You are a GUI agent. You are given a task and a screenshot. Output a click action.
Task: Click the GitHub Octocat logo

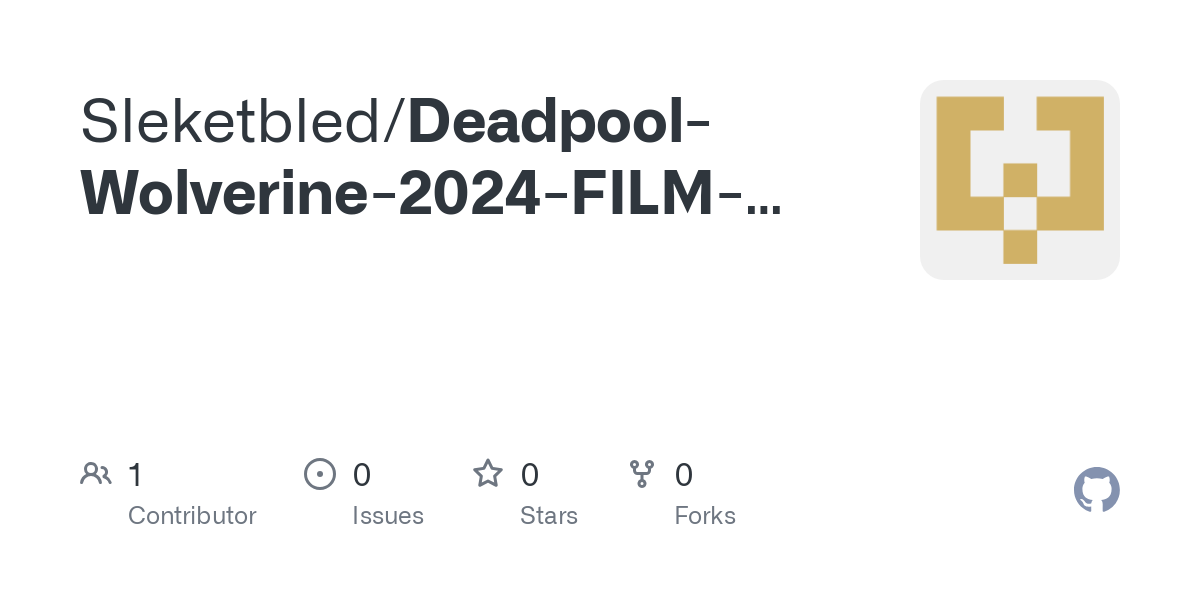(x=1096, y=490)
